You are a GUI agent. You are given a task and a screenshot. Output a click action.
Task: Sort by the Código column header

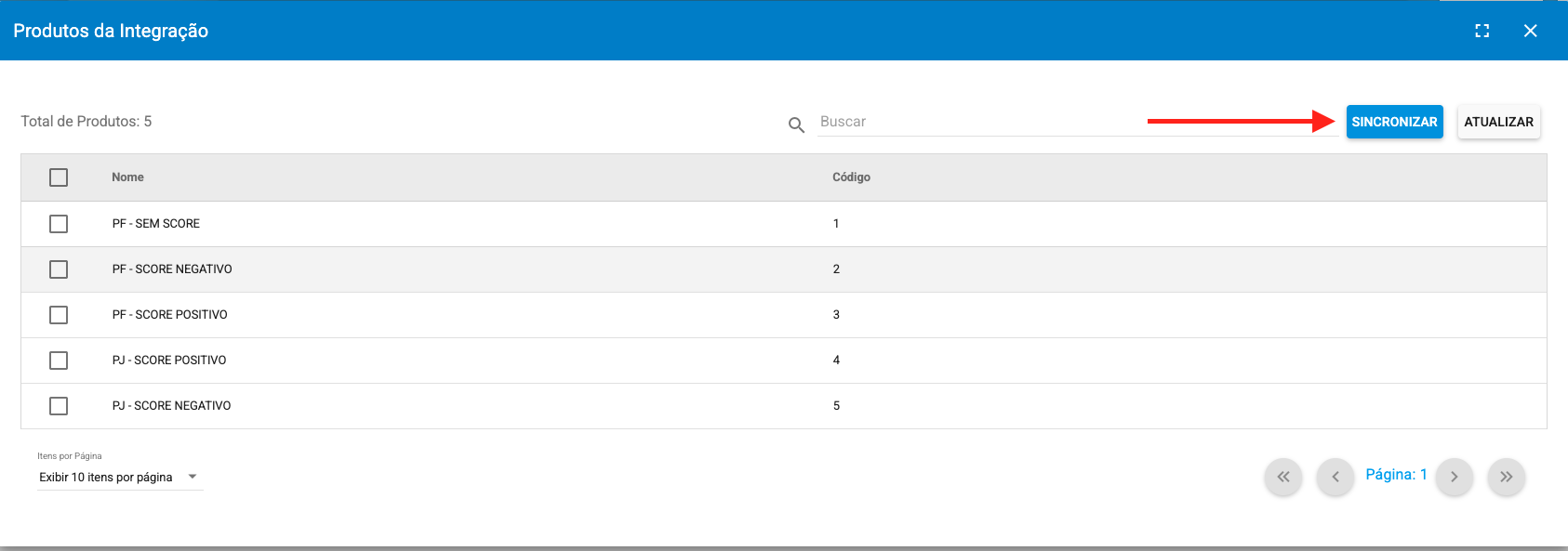click(x=851, y=177)
